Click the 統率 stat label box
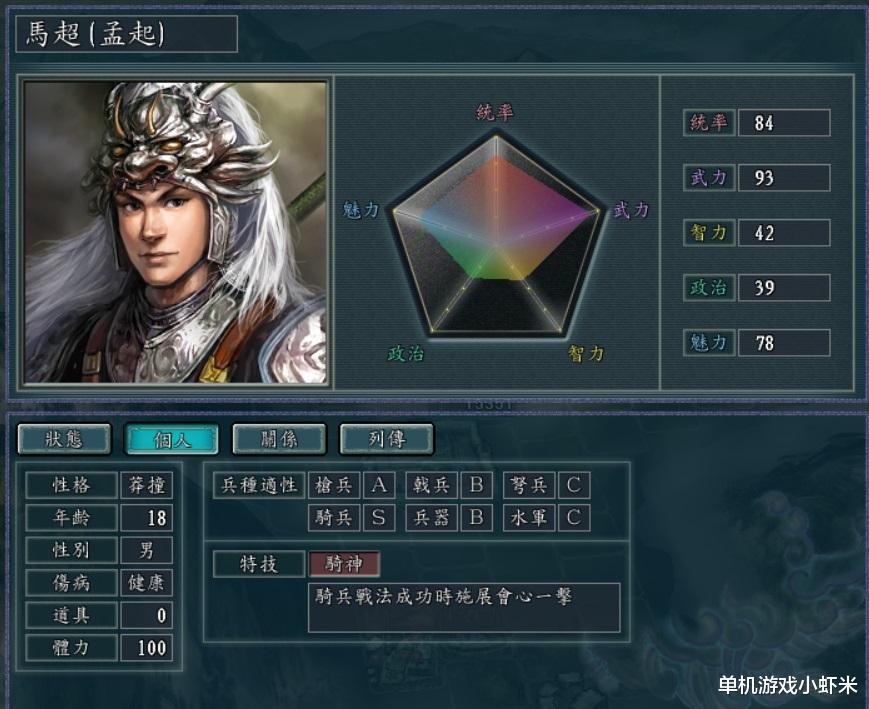 tap(709, 123)
